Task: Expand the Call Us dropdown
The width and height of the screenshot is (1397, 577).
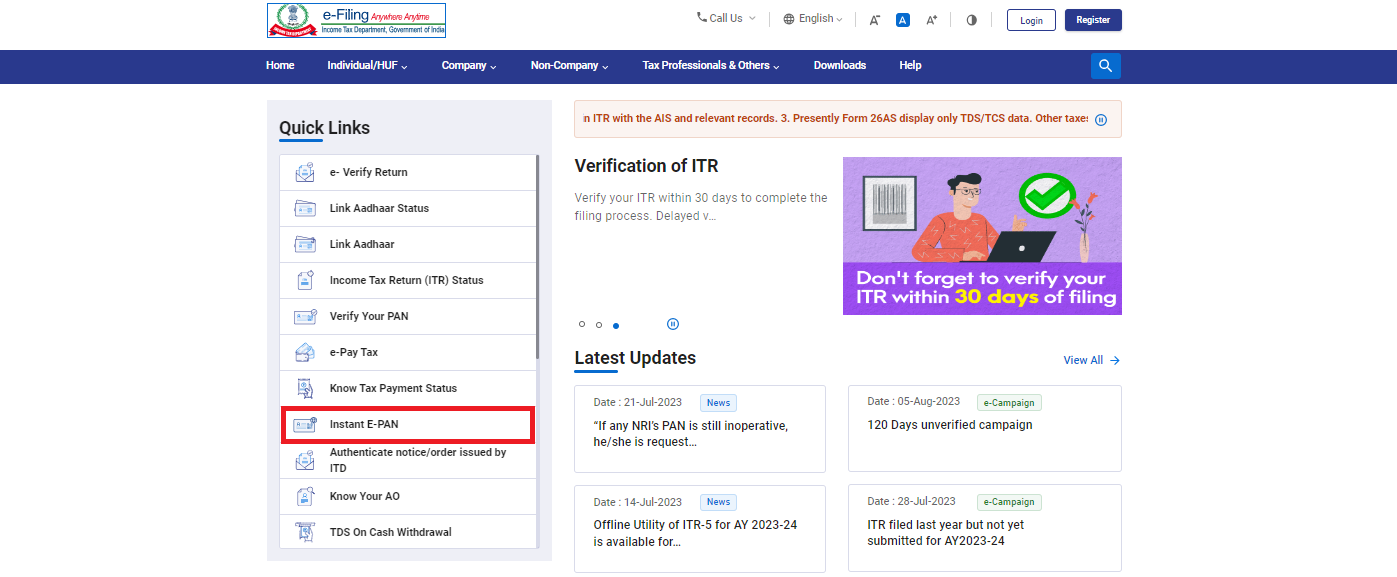Action: (726, 18)
